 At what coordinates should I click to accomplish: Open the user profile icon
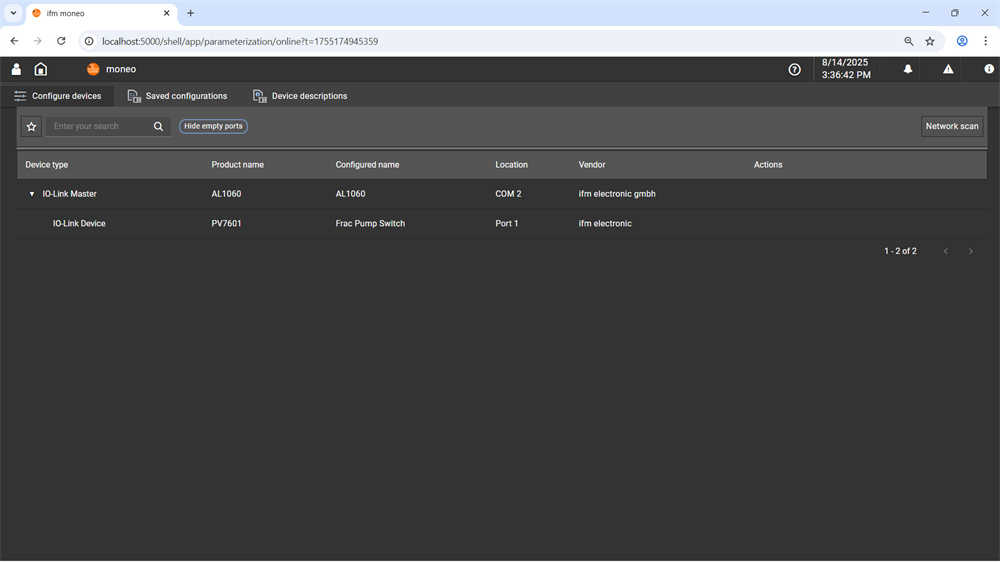17,69
